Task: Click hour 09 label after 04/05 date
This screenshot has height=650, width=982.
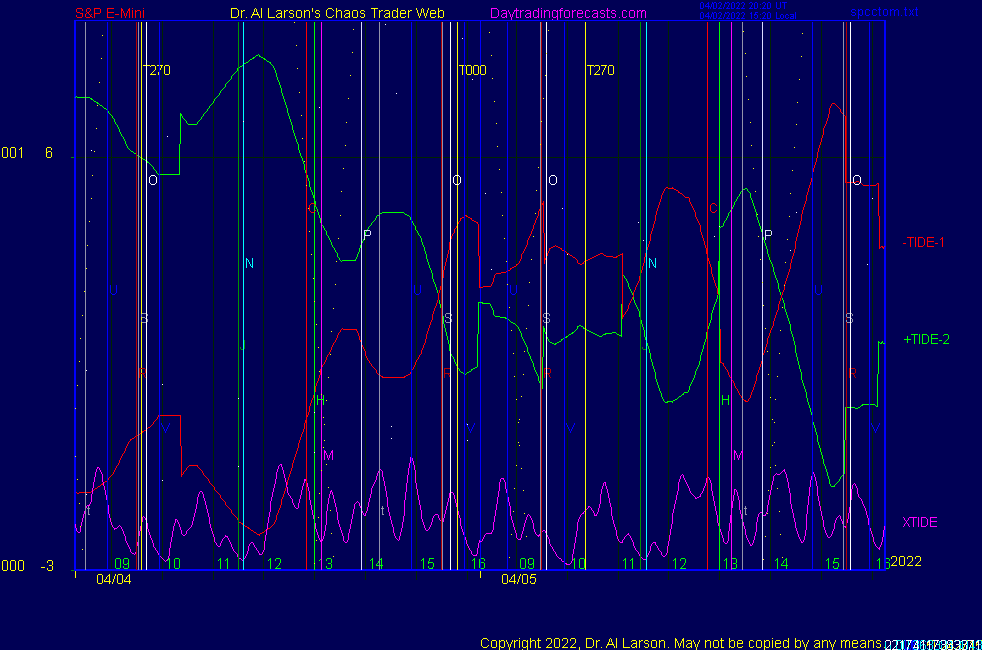Action: [527, 564]
